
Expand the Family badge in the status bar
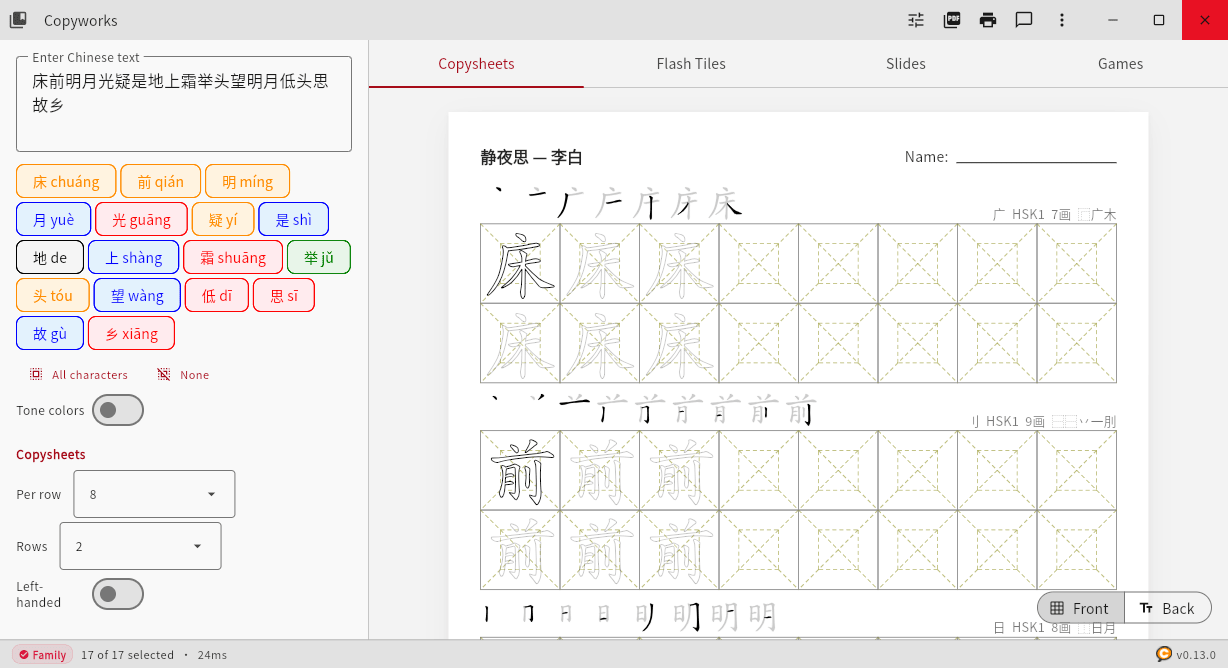pyautogui.click(x=42, y=654)
